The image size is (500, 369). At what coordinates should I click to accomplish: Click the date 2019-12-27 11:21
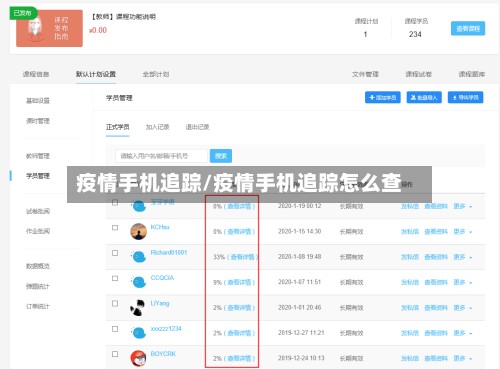point(301,333)
